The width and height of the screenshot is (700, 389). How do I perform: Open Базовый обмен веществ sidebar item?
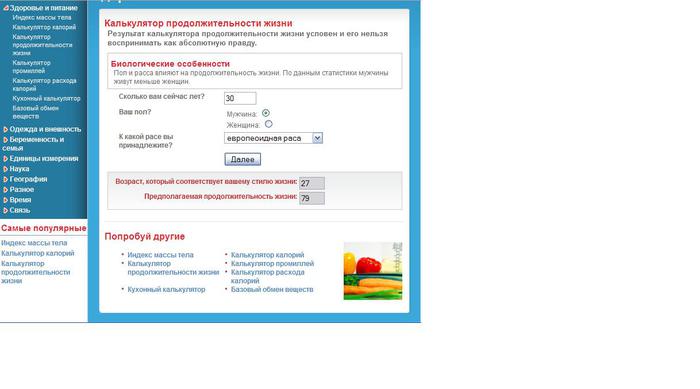36,112
